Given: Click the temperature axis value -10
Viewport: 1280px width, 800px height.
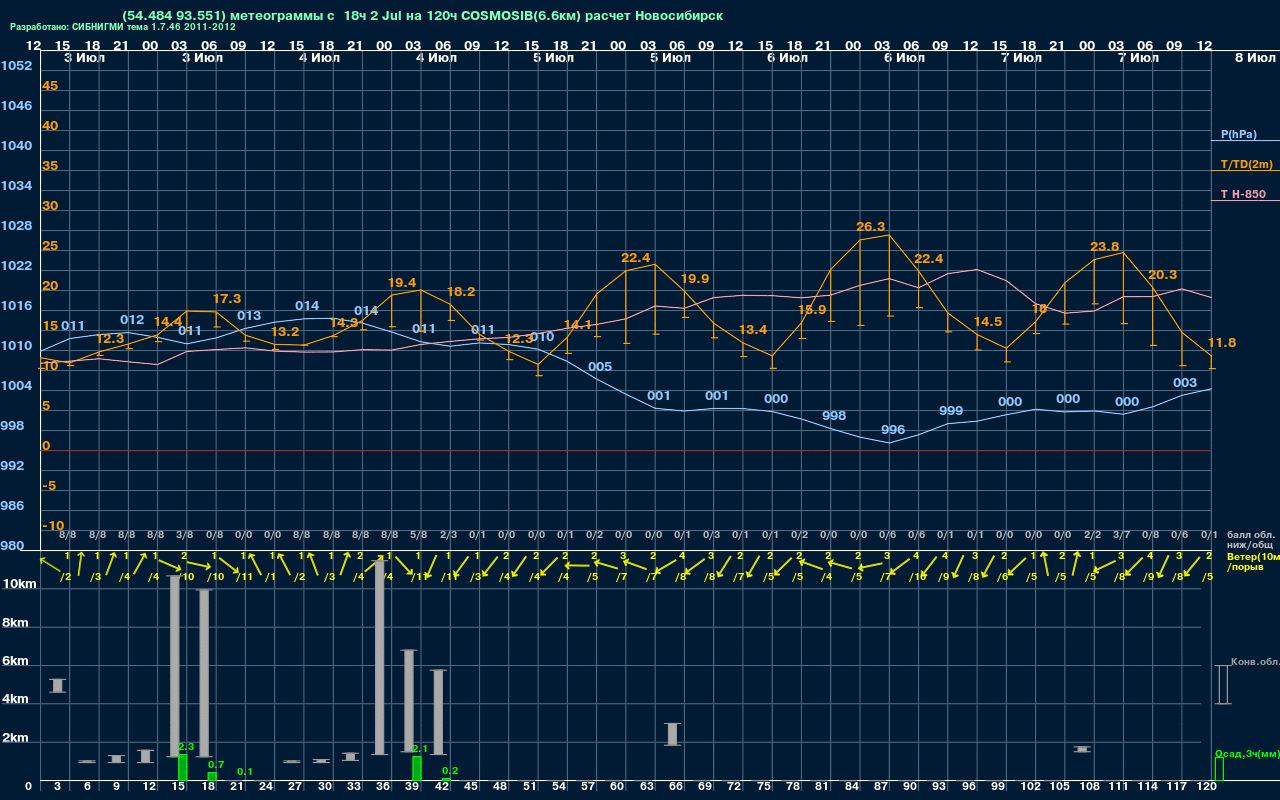Looking at the screenshot, I should (53, 526).
